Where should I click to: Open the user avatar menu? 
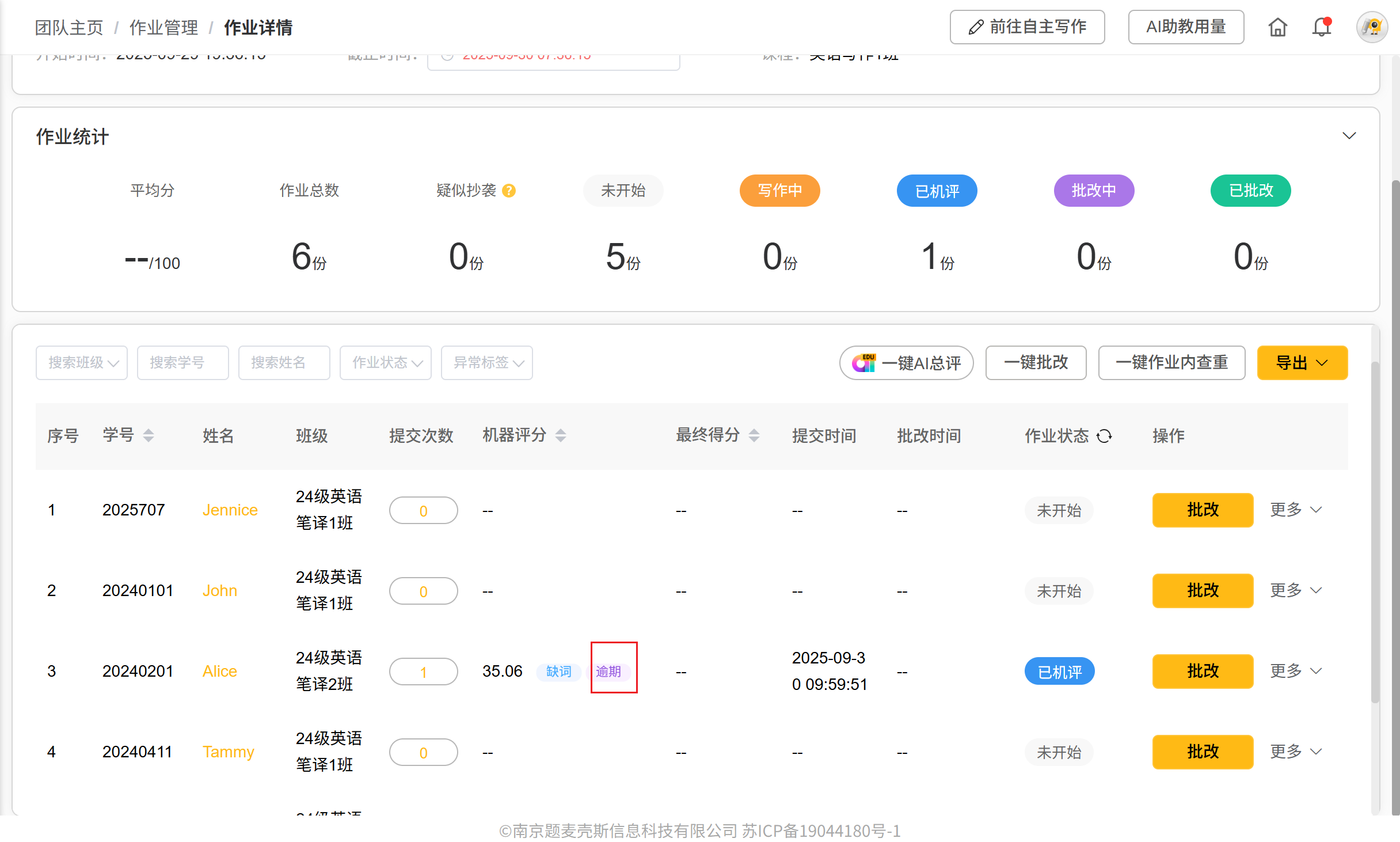tap(1372, 27)
